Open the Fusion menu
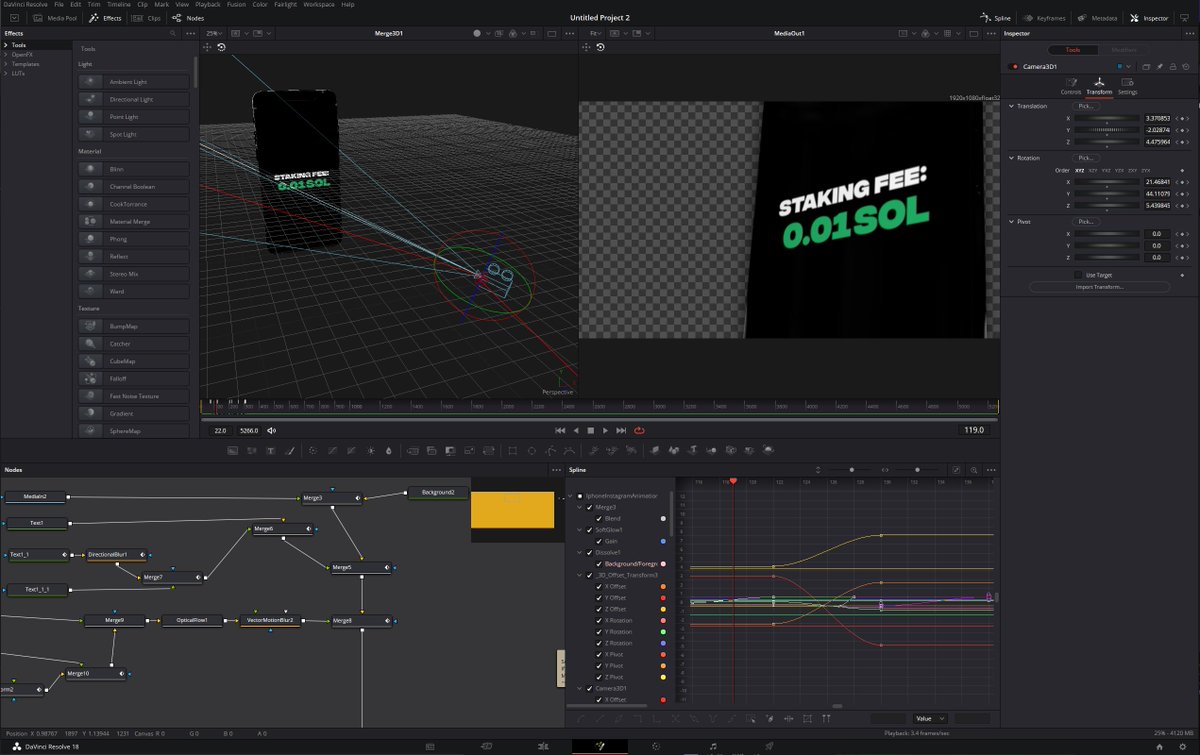Screen dimensions: 1200x755 (x=236, y=4)
